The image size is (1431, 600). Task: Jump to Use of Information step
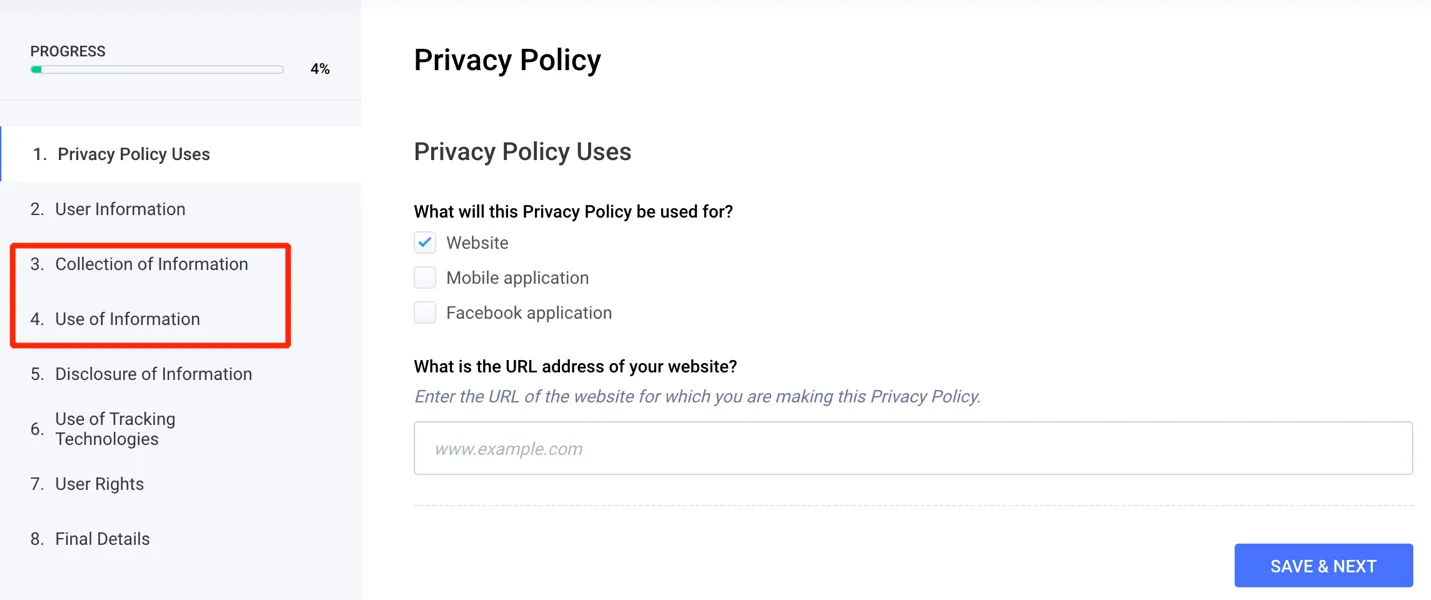[x=127, y=319]
